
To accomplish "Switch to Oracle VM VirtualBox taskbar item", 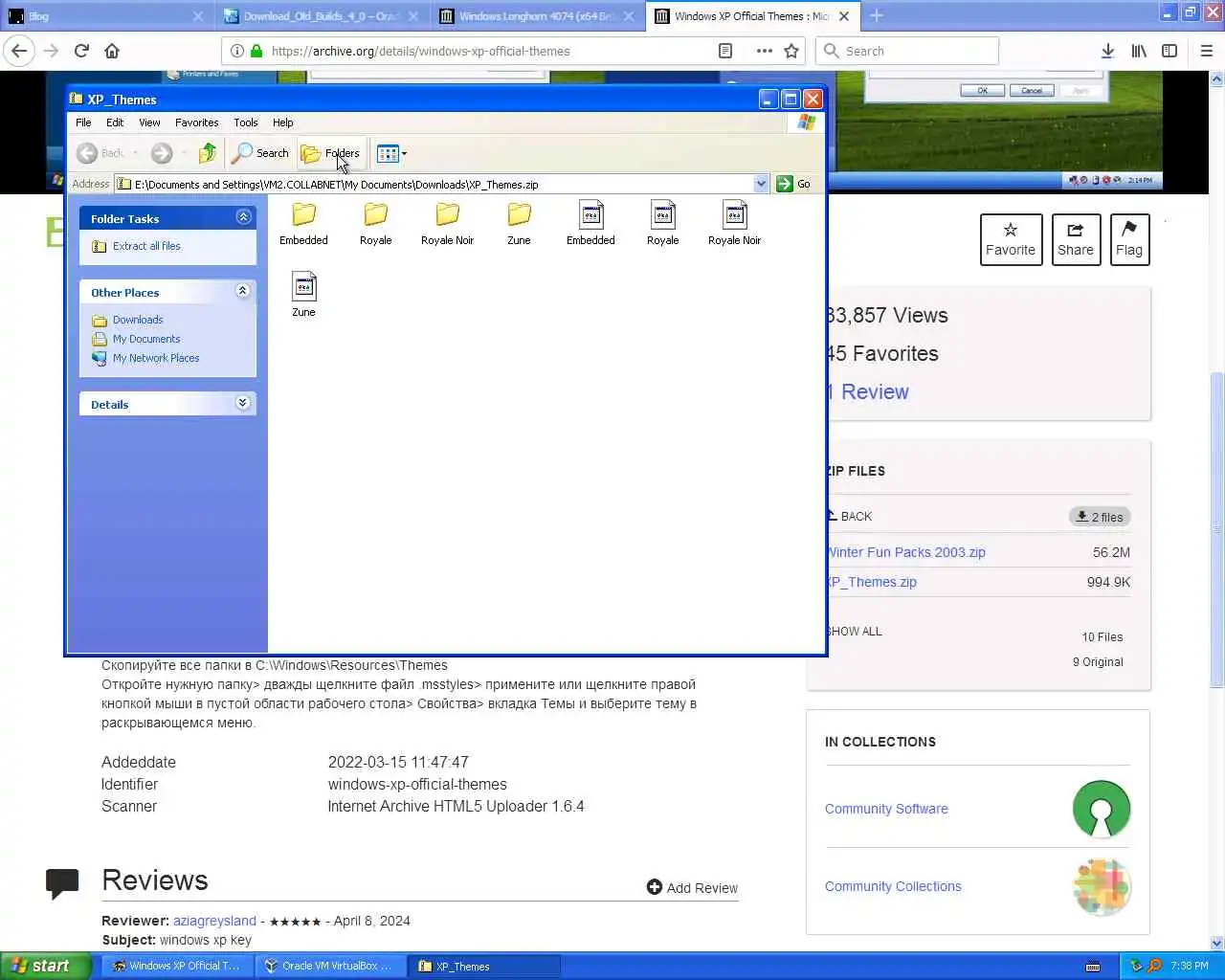I will [x=329, y=966].
